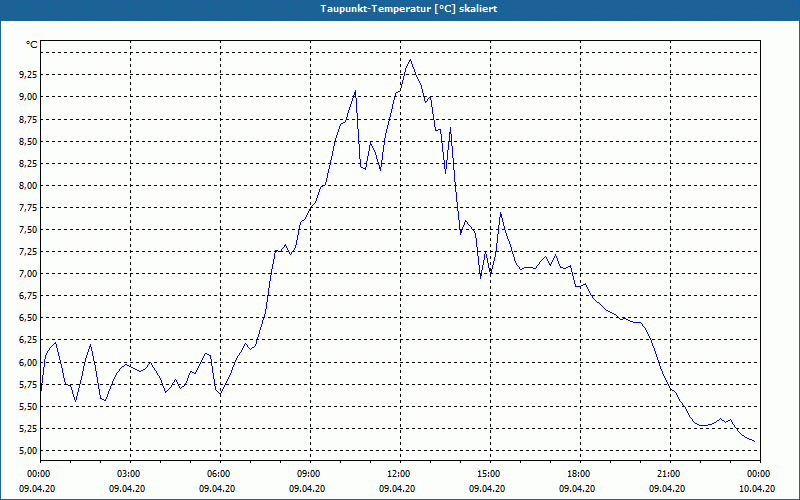Select the 6,75 y-axis label
Viewport: 800px width, 500px height.
(28, 296)
